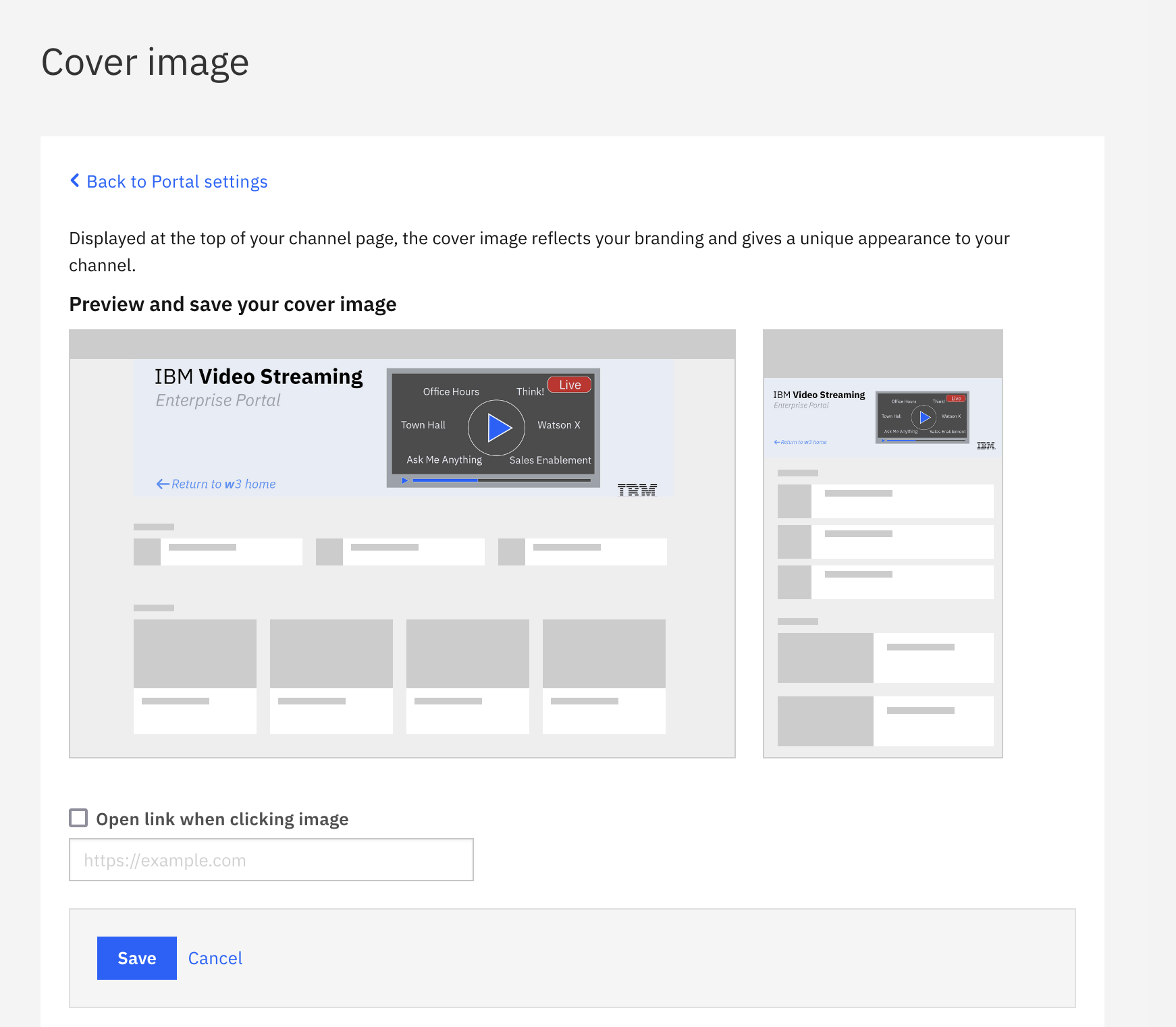
Task: Click the Preview and save your cover image heading
Action: tap(233, 304)
